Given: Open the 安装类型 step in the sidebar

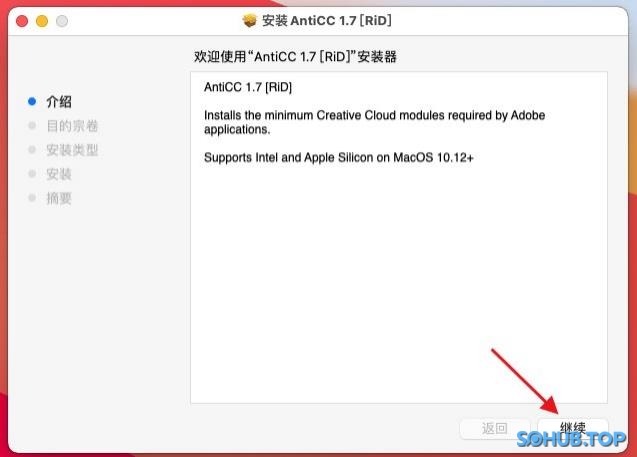Looking at the screenshot, I should pyautogui.click(x=72, y=150).
